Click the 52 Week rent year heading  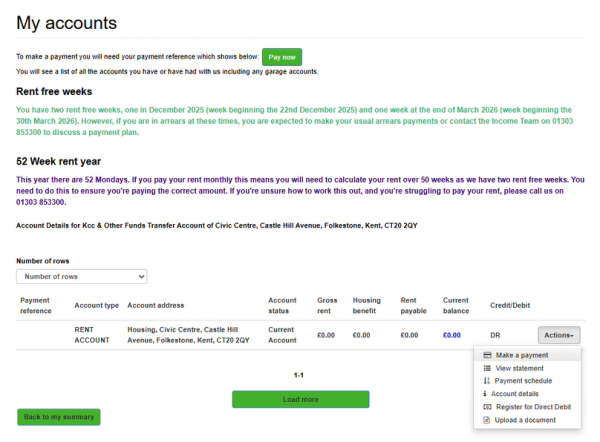(59, 161)
